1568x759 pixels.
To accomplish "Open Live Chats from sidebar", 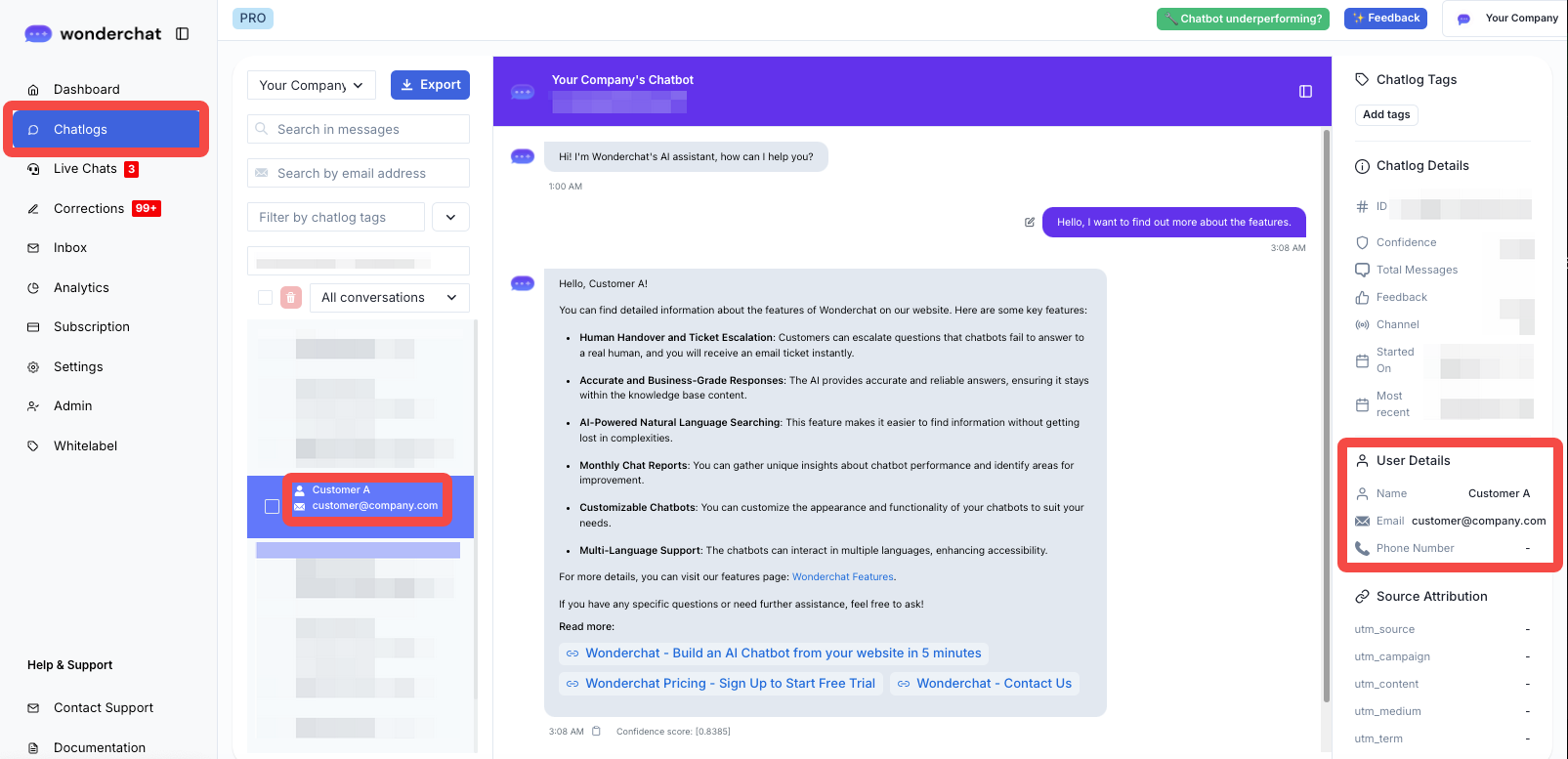I will click(x=85, y=169).
